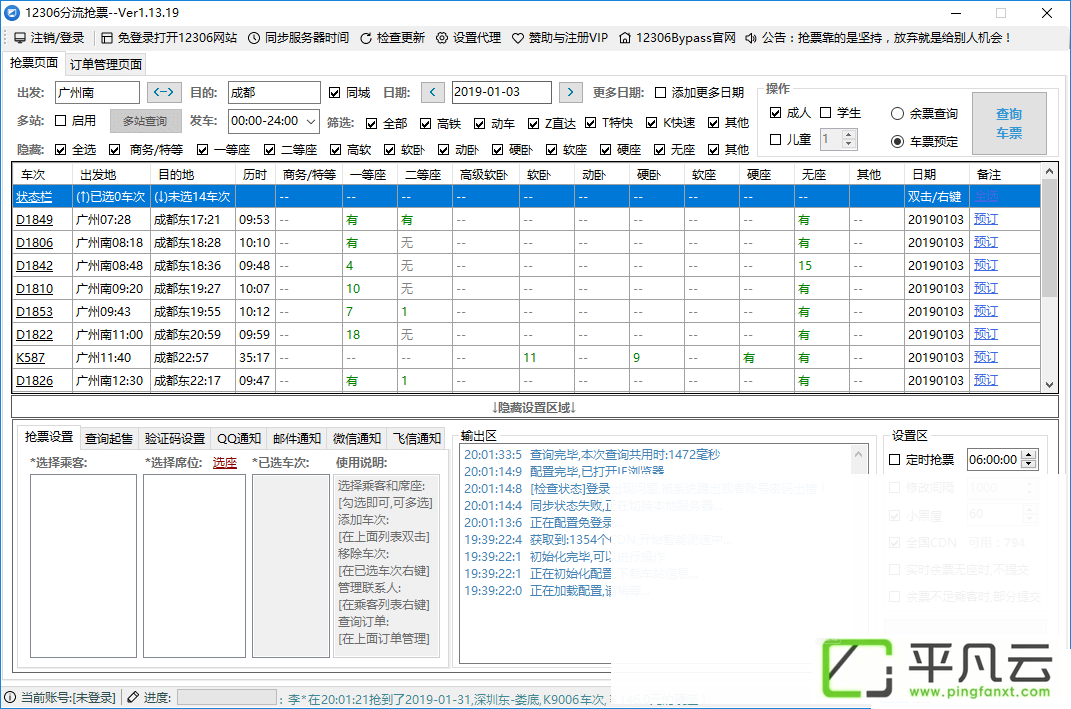
Task: Click the gear icon for 设置代理
Action: [x=442, y=38]
